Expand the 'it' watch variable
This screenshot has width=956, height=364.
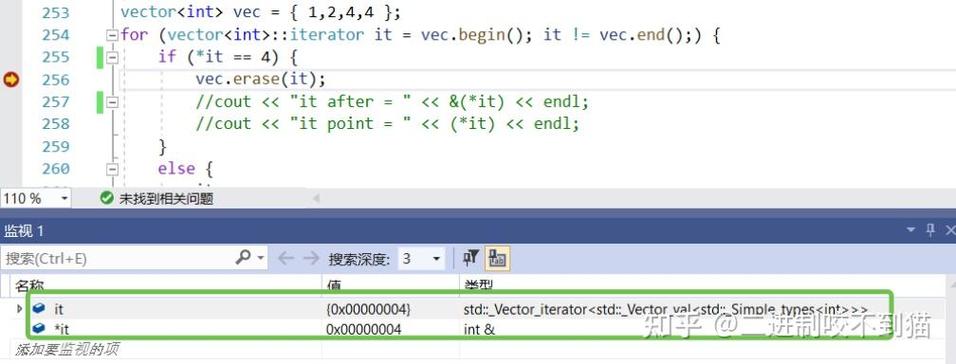tap(20, 309)
